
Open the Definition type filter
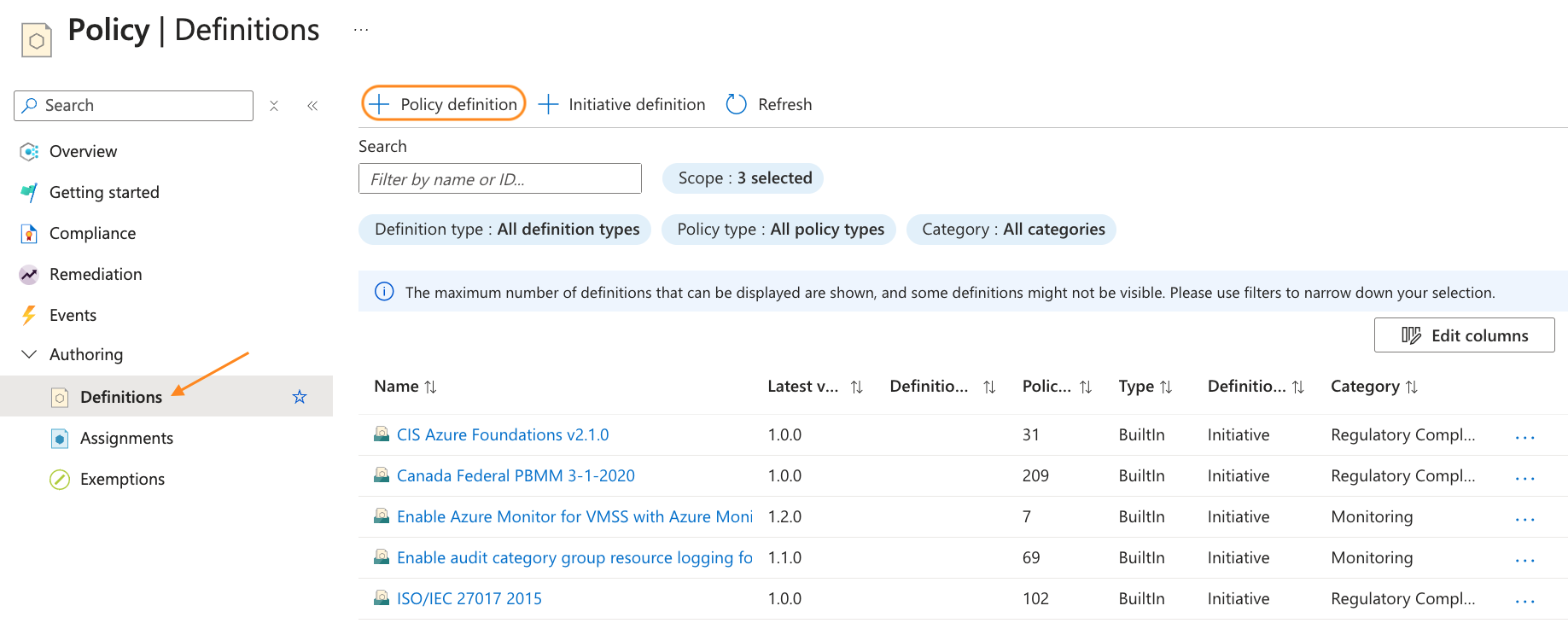click(x=505, y=230)
